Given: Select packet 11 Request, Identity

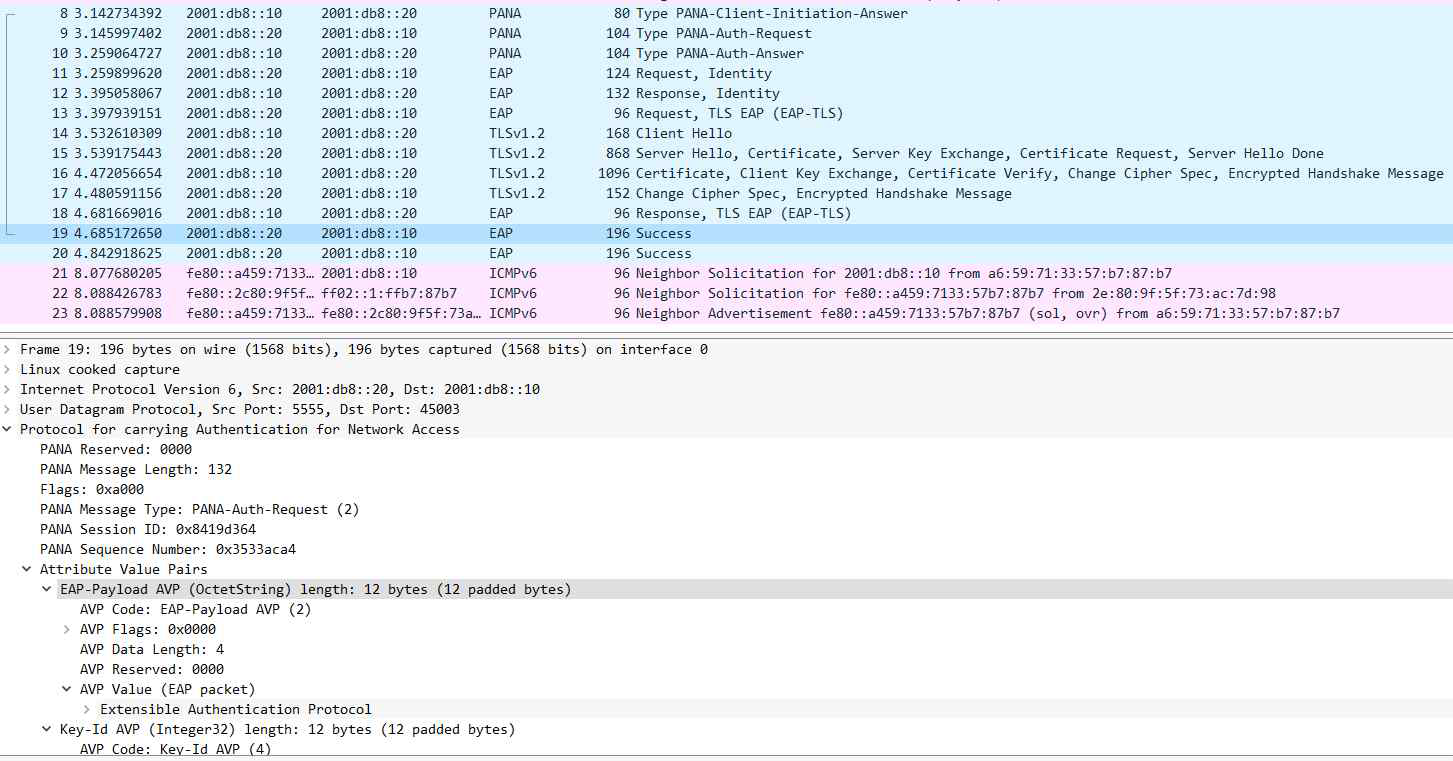Looking at the screenshot, I should [x=726, y=73].
